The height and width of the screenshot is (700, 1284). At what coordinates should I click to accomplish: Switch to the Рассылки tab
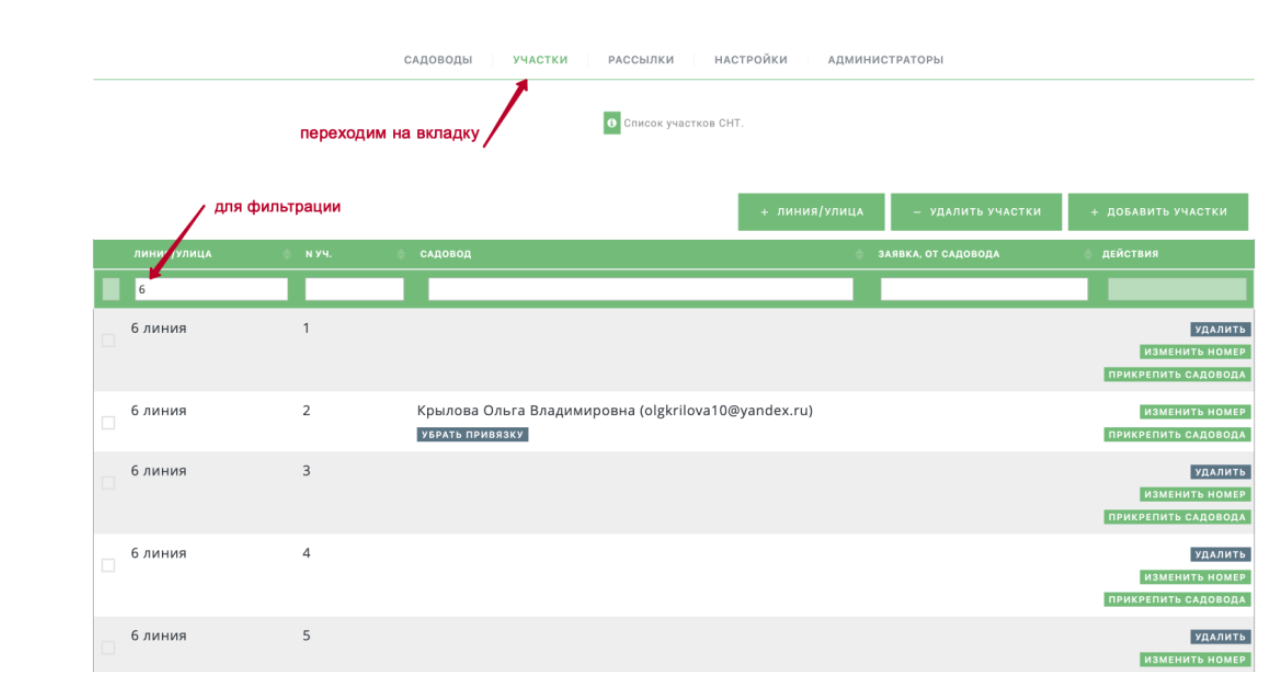(641, 60)
